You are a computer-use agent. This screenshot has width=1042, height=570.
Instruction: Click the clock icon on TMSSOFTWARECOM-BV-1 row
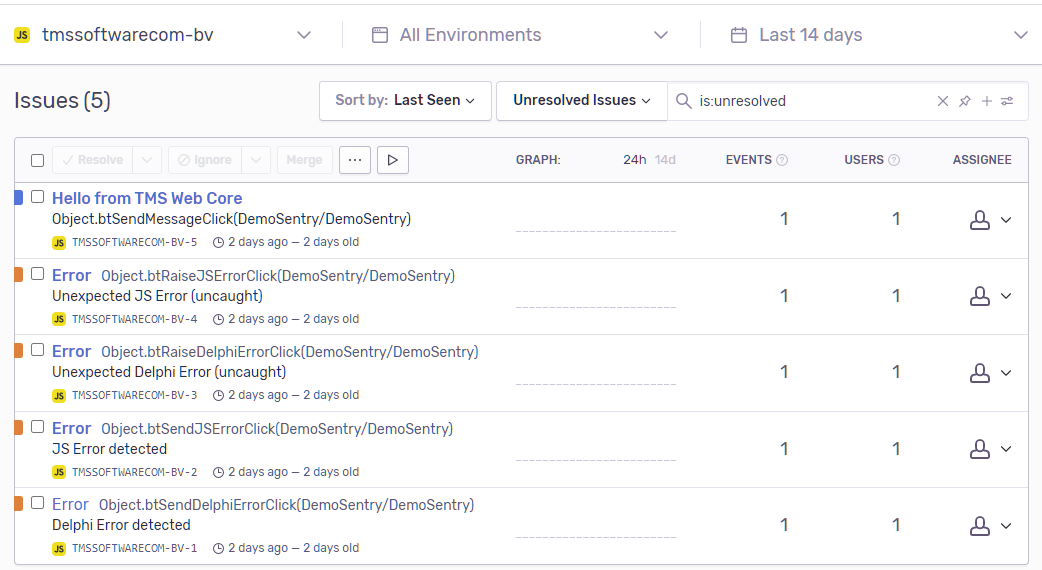tap(218, 549)
